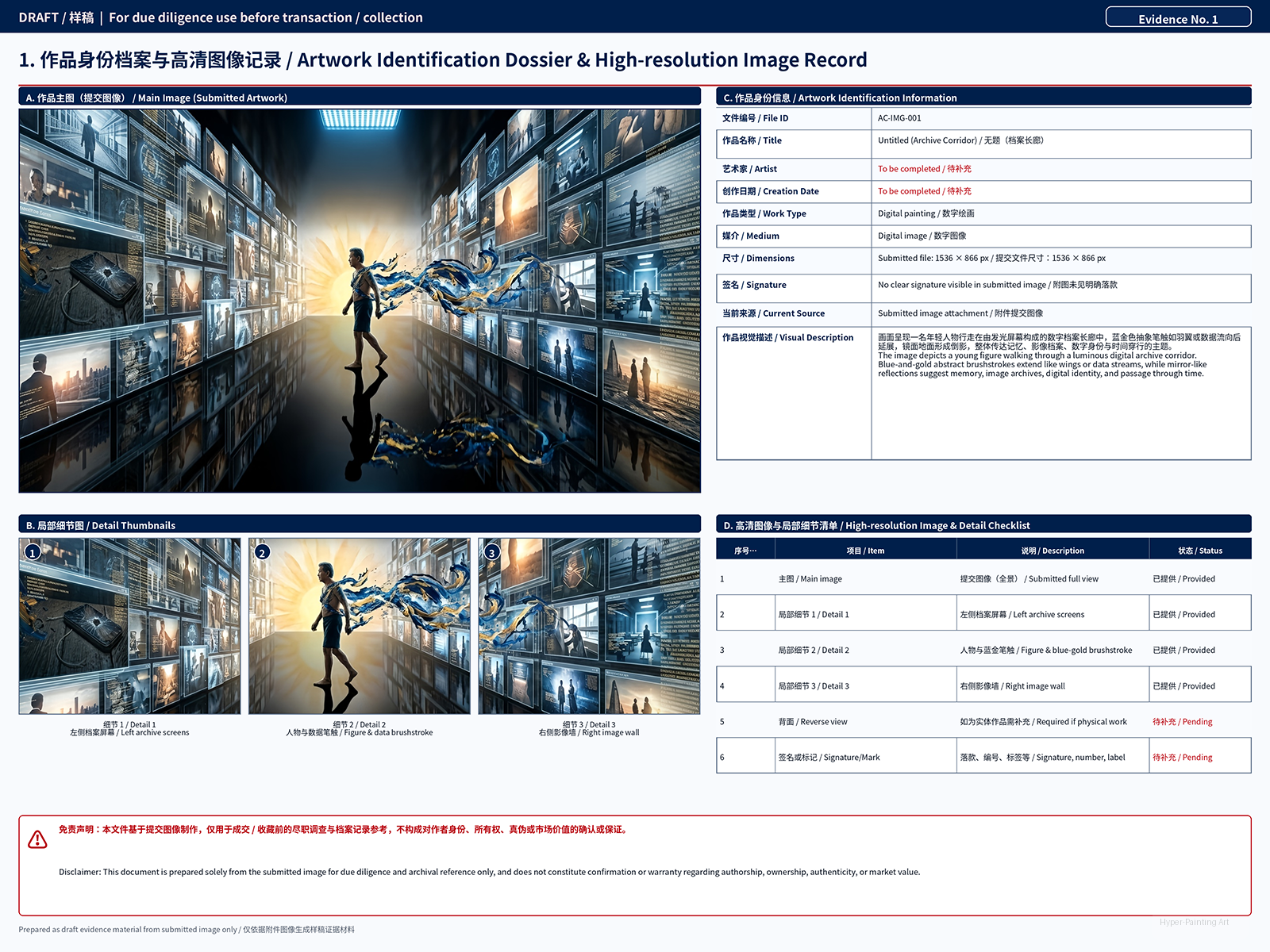Click the numbered badge 3 on Detail 3 thumbnail
The width and height of the screenshot is (1270, 952).
[492, 552]
